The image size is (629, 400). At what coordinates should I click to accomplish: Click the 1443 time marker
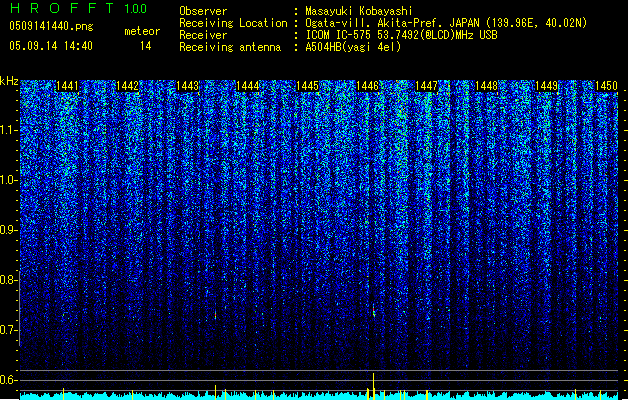coord(187,86)
